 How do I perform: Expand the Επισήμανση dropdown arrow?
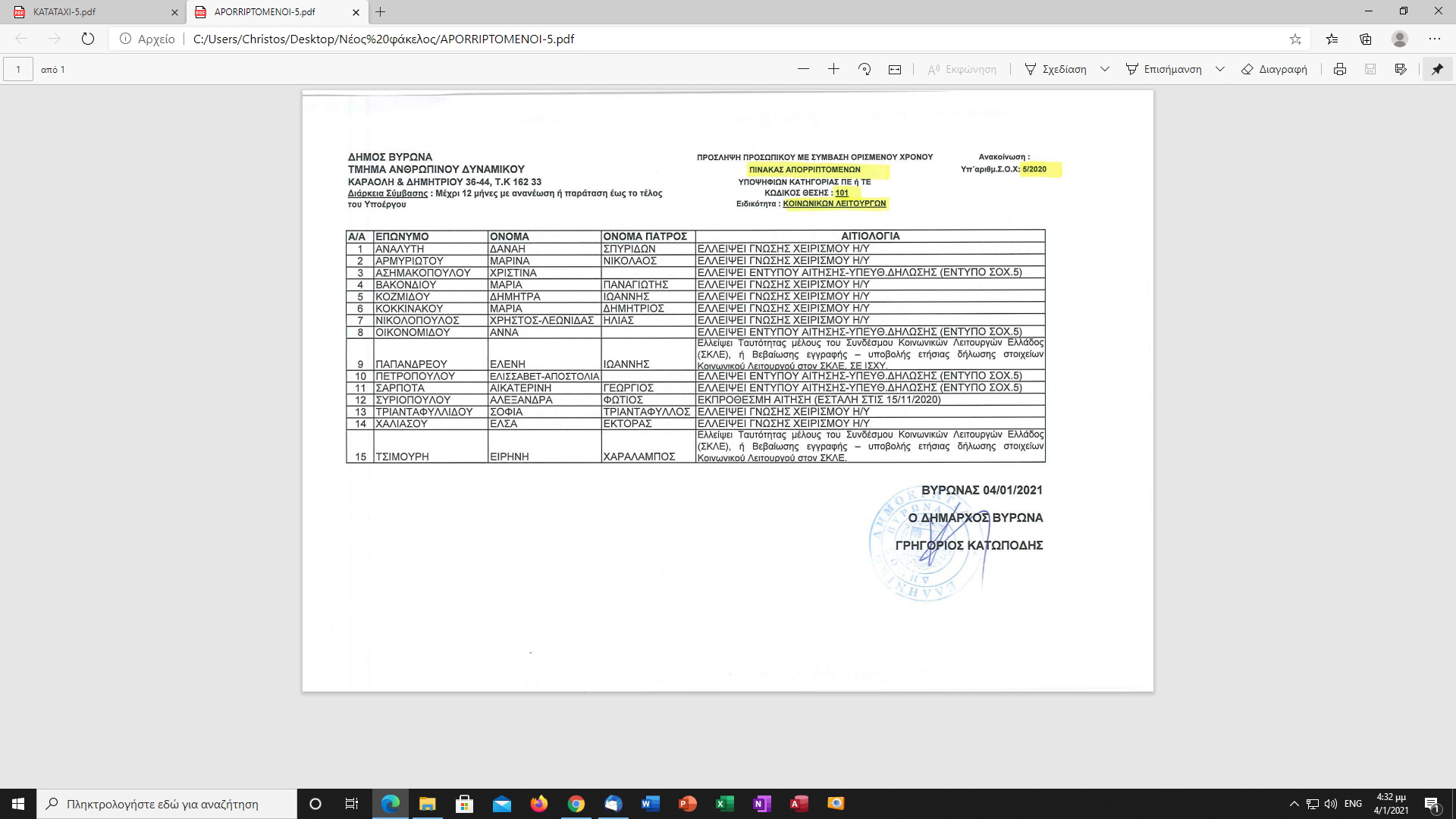tap(1220, 69)
